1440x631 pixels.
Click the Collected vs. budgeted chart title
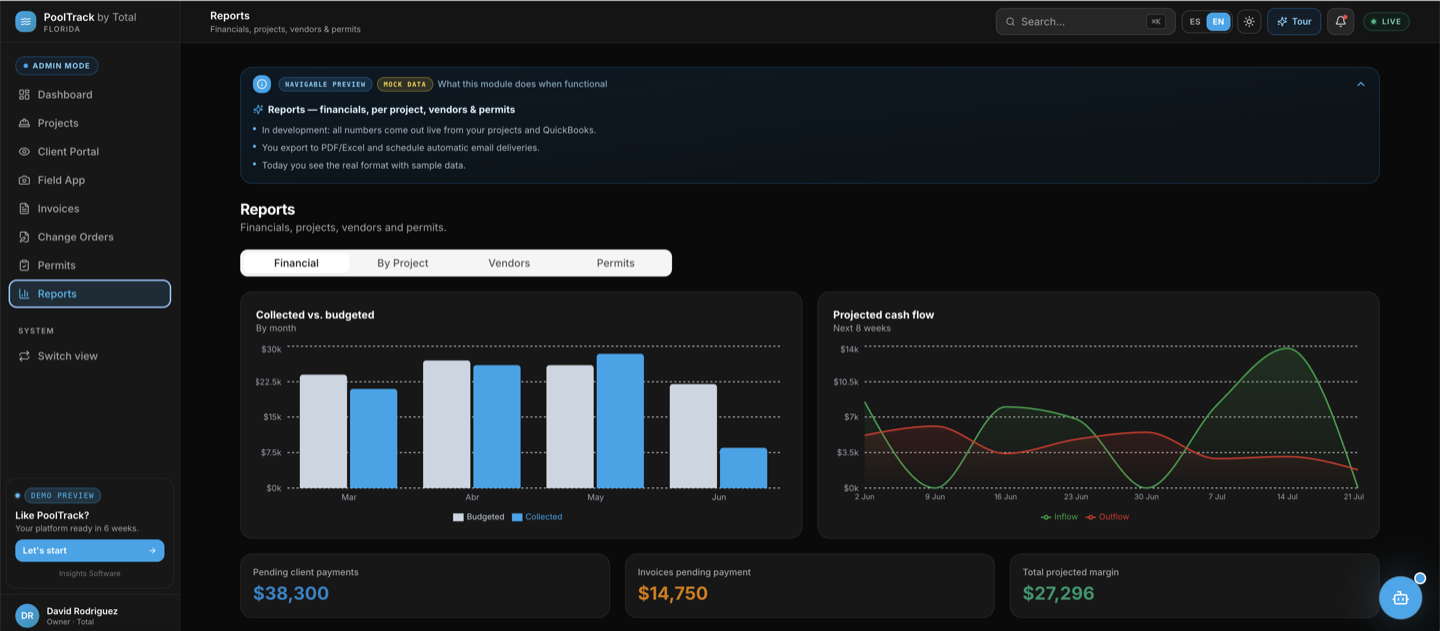tap(315, 315)
